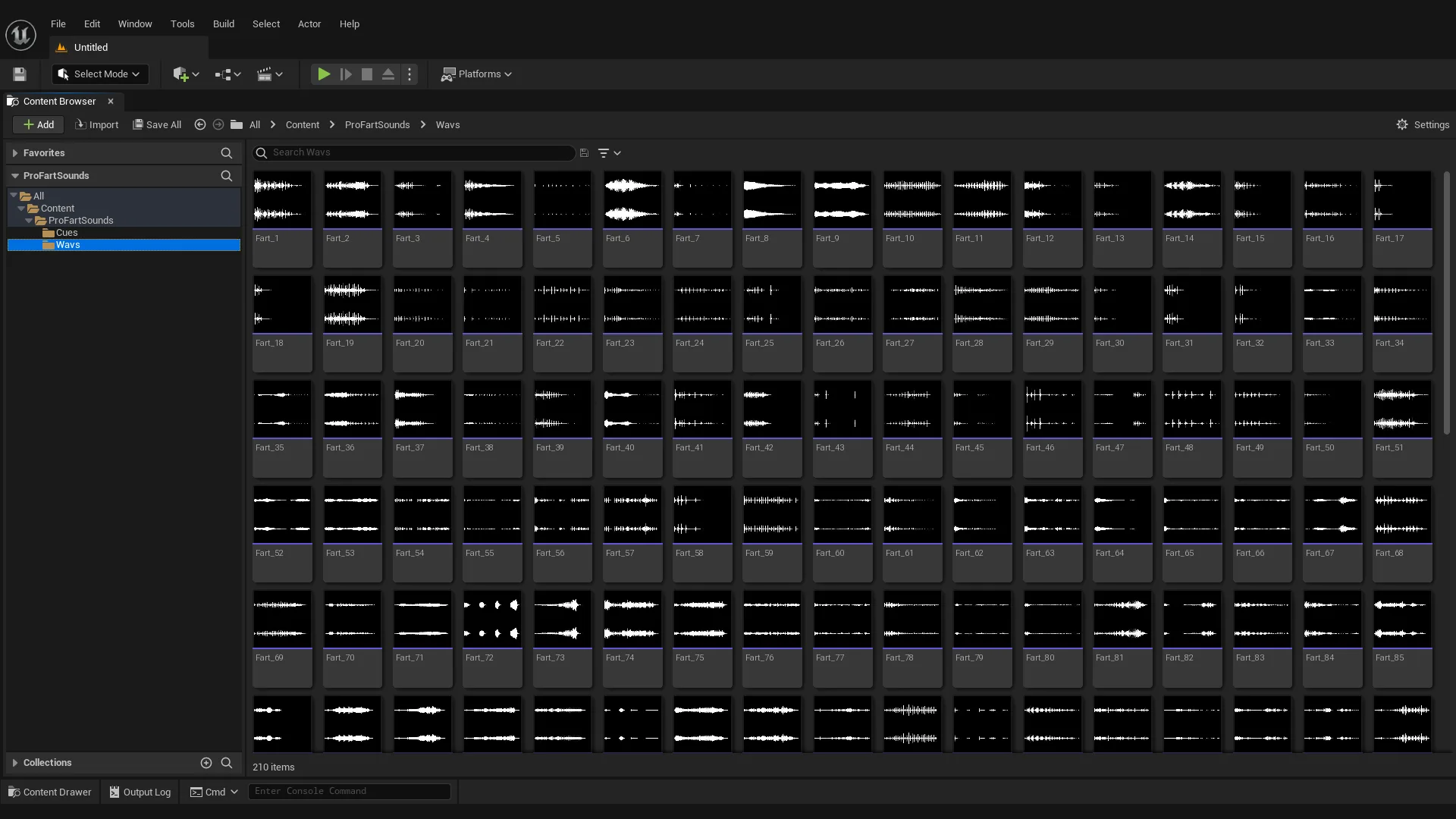The height and width of the screenshot is (819, 1456).
Task: Click the Save All button
Action: [157, 124]
